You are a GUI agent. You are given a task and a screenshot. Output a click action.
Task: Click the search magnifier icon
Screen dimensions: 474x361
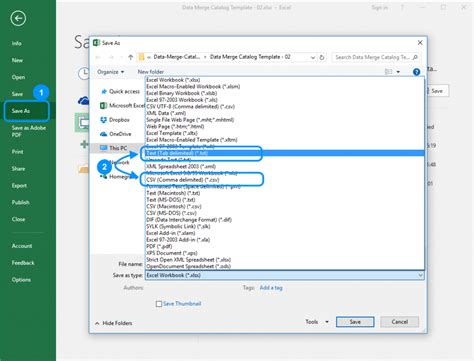(415, 57)
